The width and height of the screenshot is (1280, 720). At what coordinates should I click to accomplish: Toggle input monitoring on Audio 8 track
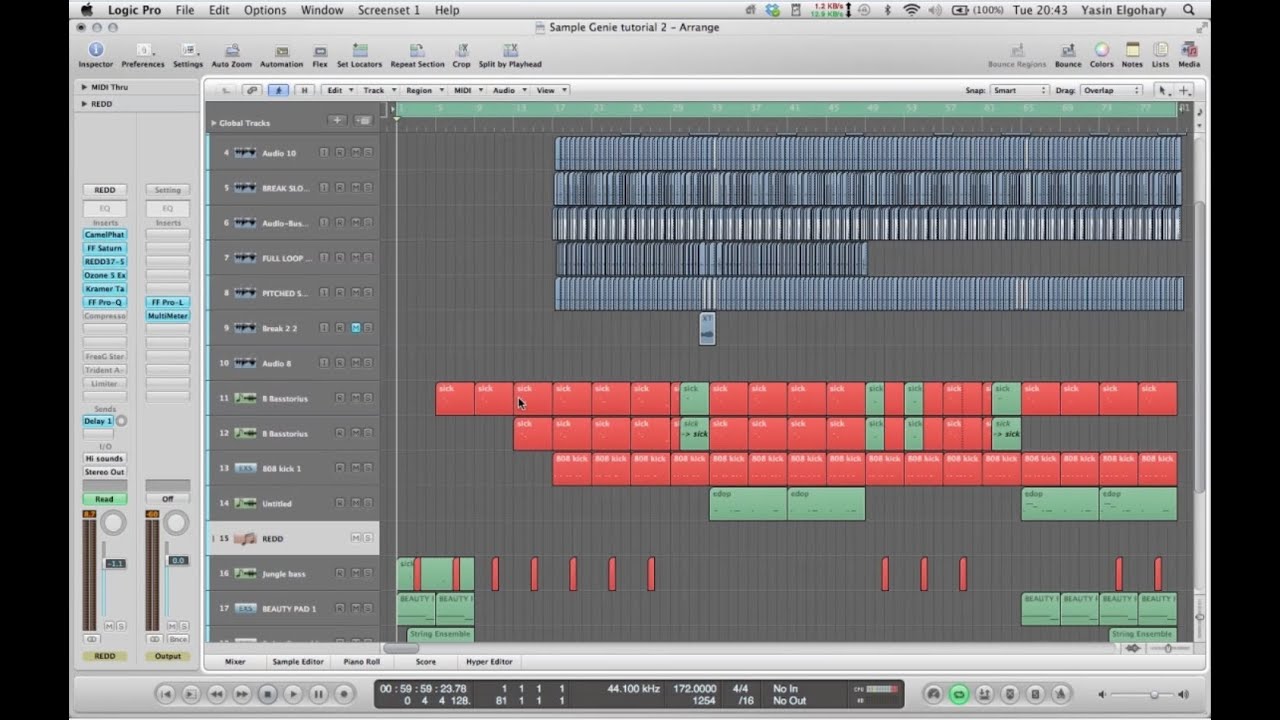[x=324, y=363]
